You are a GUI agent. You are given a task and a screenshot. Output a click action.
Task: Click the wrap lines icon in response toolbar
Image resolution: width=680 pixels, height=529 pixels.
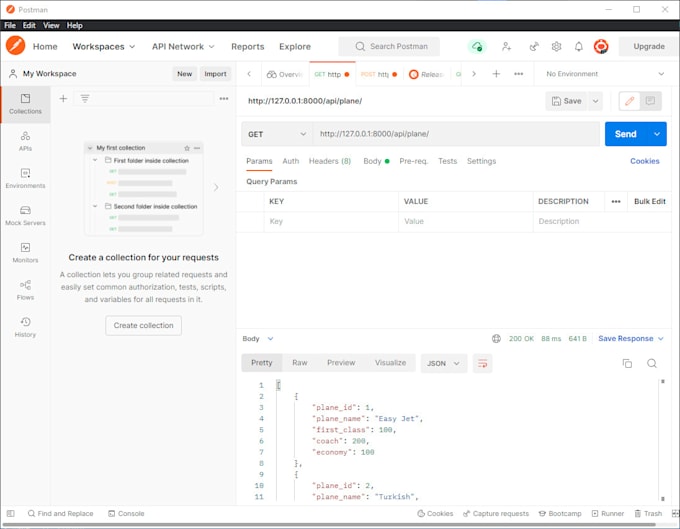[x=482, y=363]
